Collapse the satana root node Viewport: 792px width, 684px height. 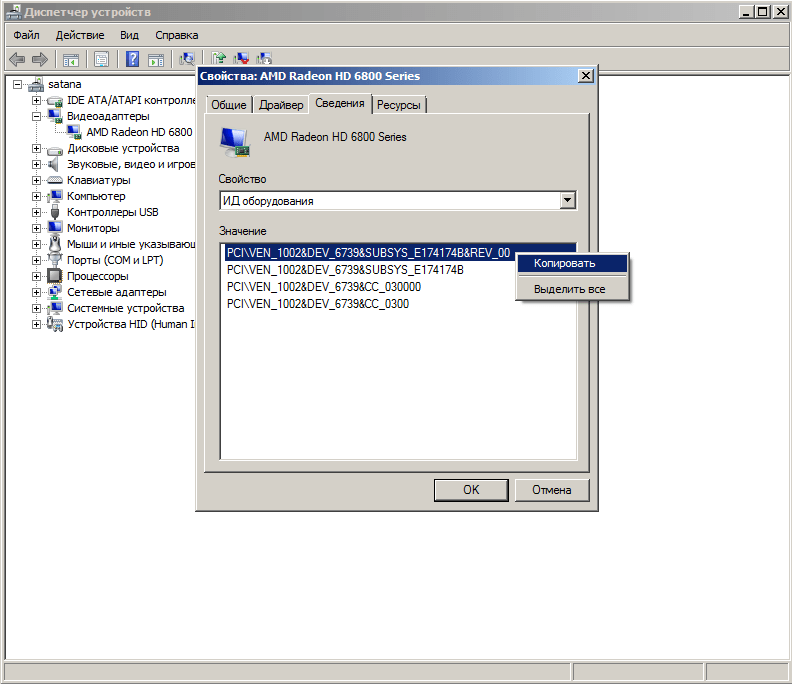[x=18, y=84]
